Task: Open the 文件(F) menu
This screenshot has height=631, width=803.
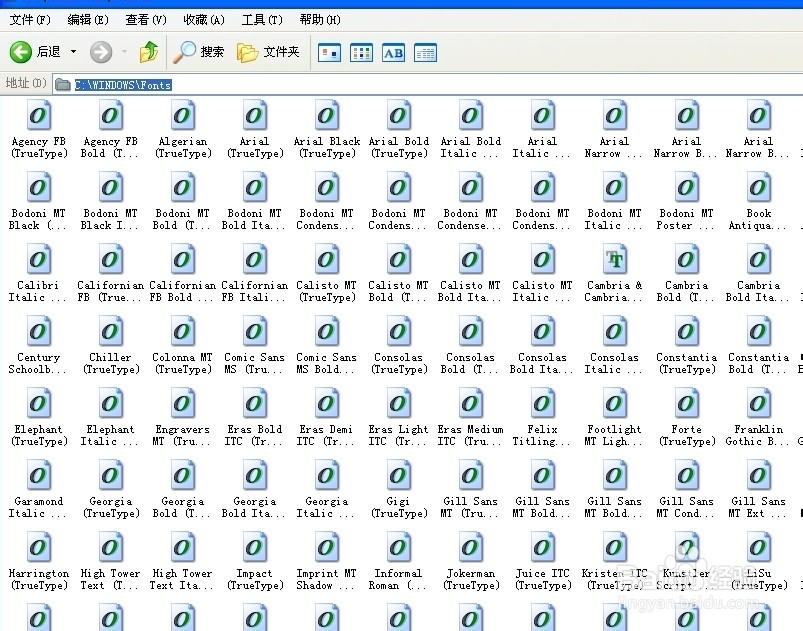Action: pos(30,20)
